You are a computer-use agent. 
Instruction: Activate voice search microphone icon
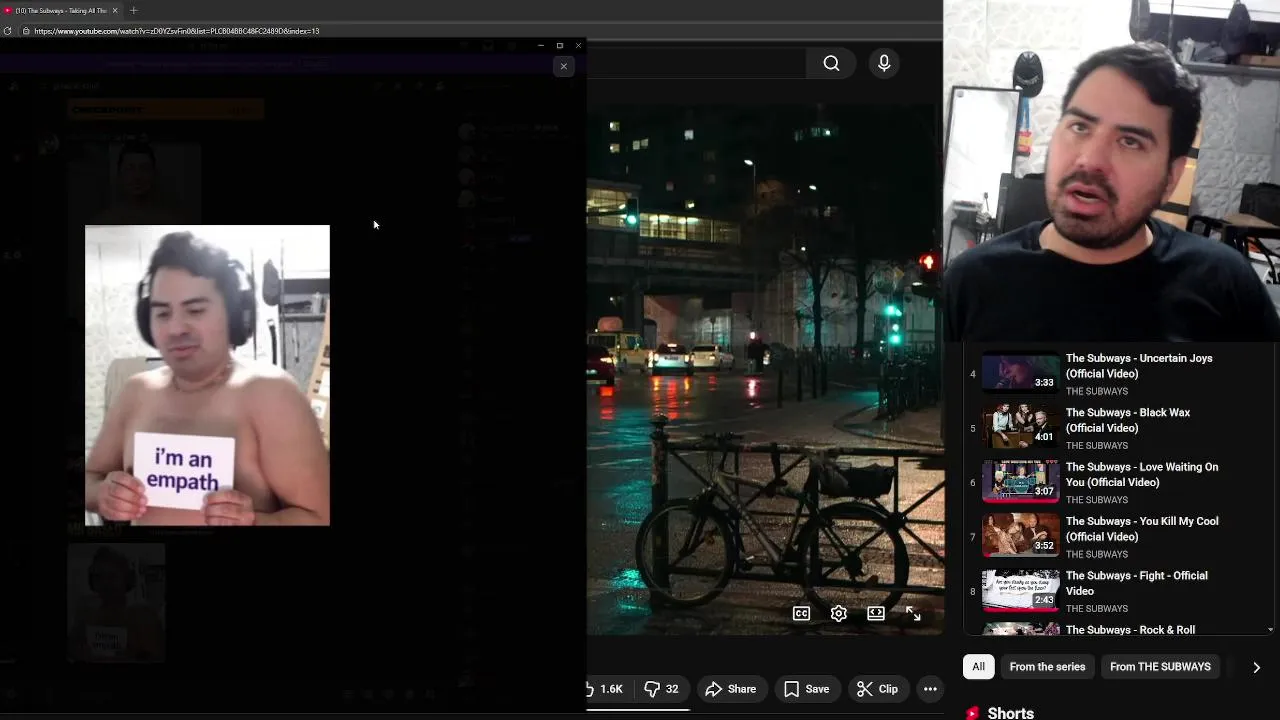coord(884,63)
